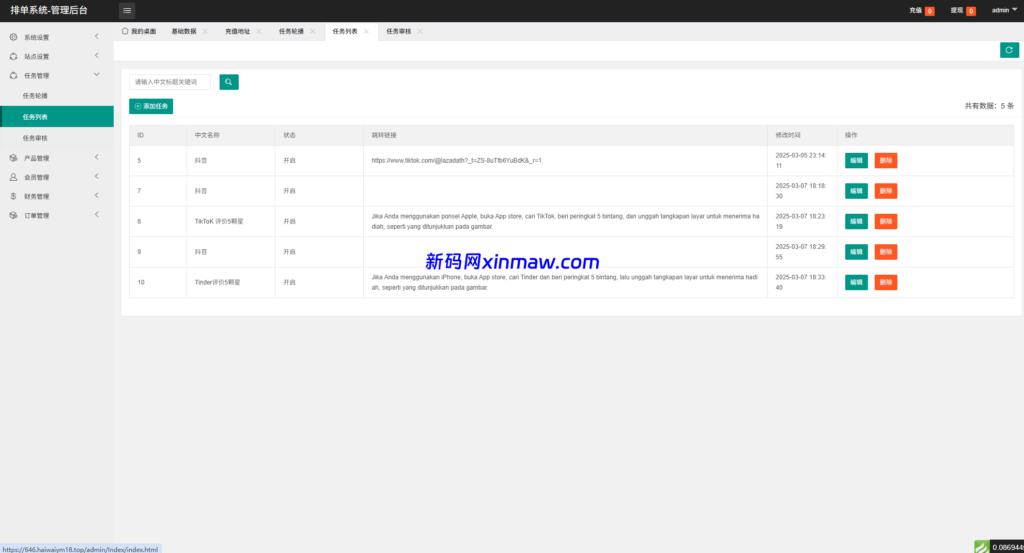Click the 财务管理 dollar icon
This screenshot has height=553, width=1024.
pyautogui.click(x=13, y=196)
